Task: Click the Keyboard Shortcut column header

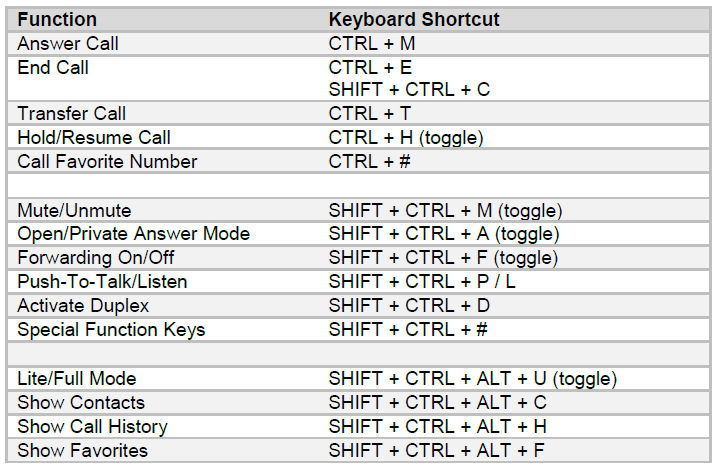Action: click(x=414, y=20)
